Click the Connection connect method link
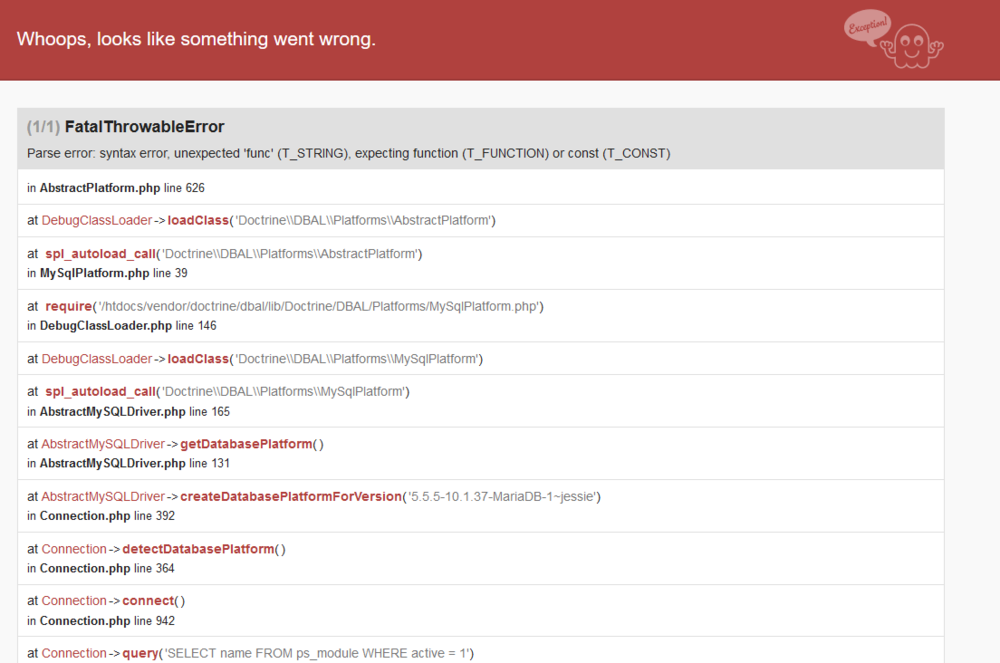1000x663 pixels. [147, 601]
